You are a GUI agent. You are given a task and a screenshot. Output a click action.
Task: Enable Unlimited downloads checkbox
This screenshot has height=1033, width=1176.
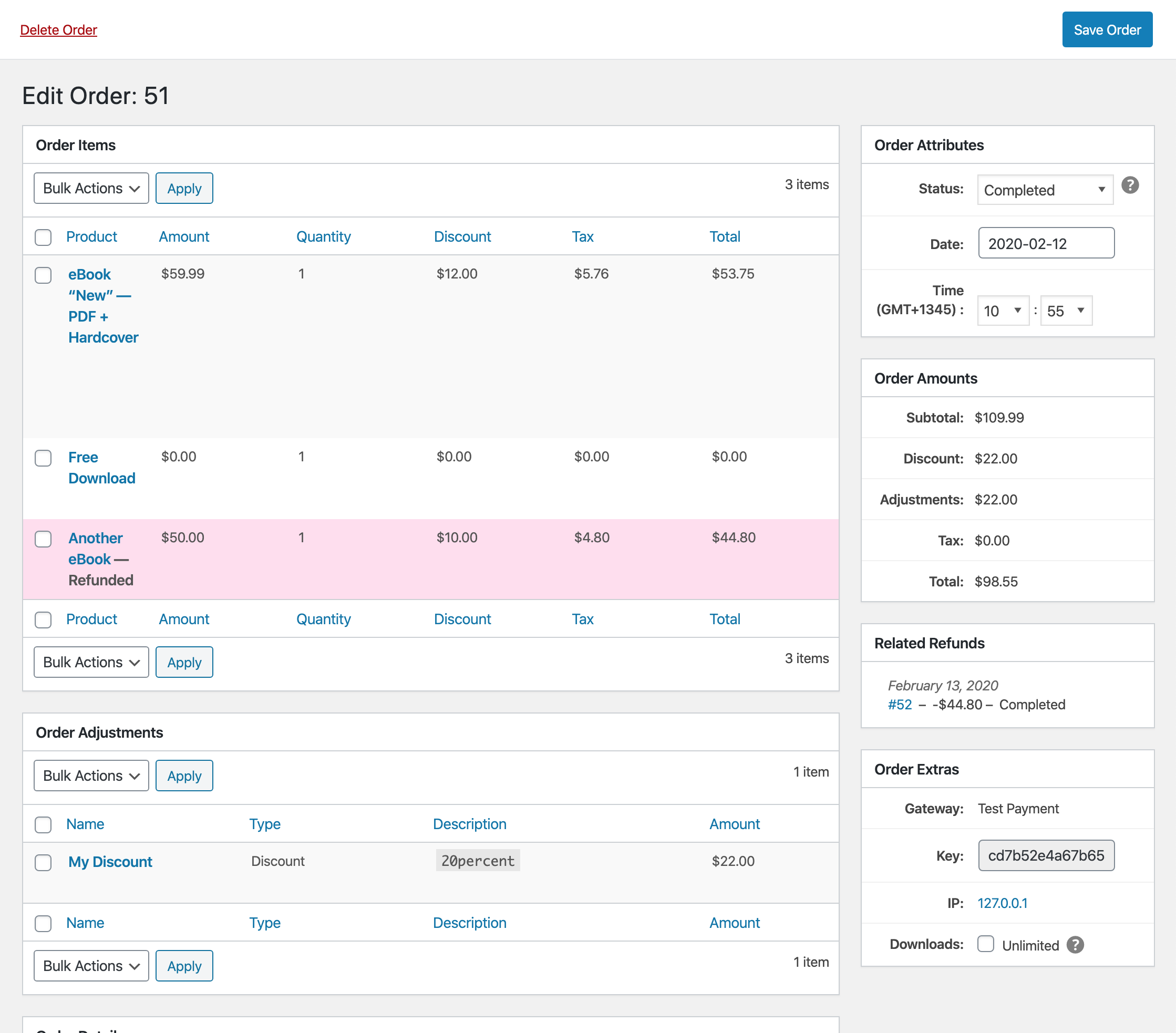[986, 944]
